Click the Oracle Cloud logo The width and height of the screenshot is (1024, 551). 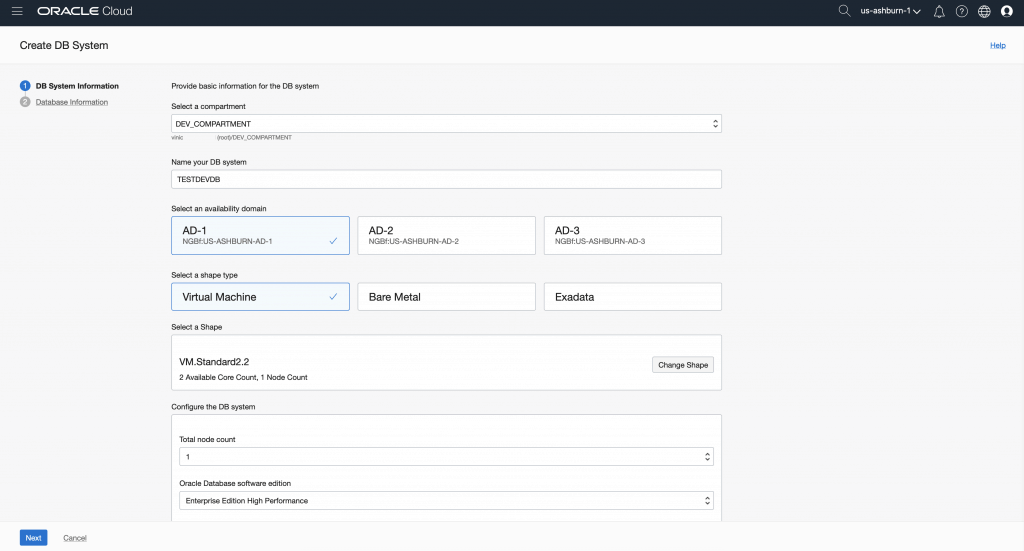[84, 11]
